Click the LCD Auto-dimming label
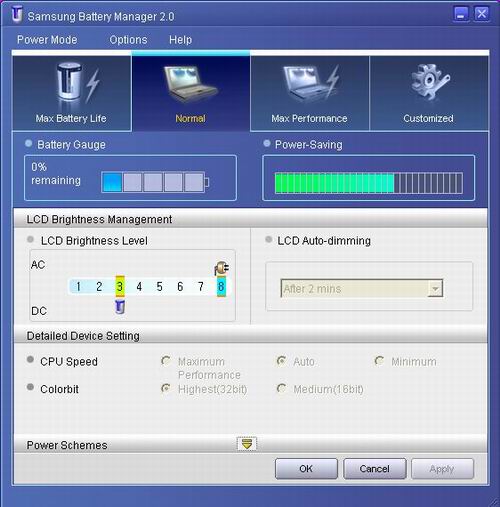The width and height of the screenshot is (500, 507). 324,241
